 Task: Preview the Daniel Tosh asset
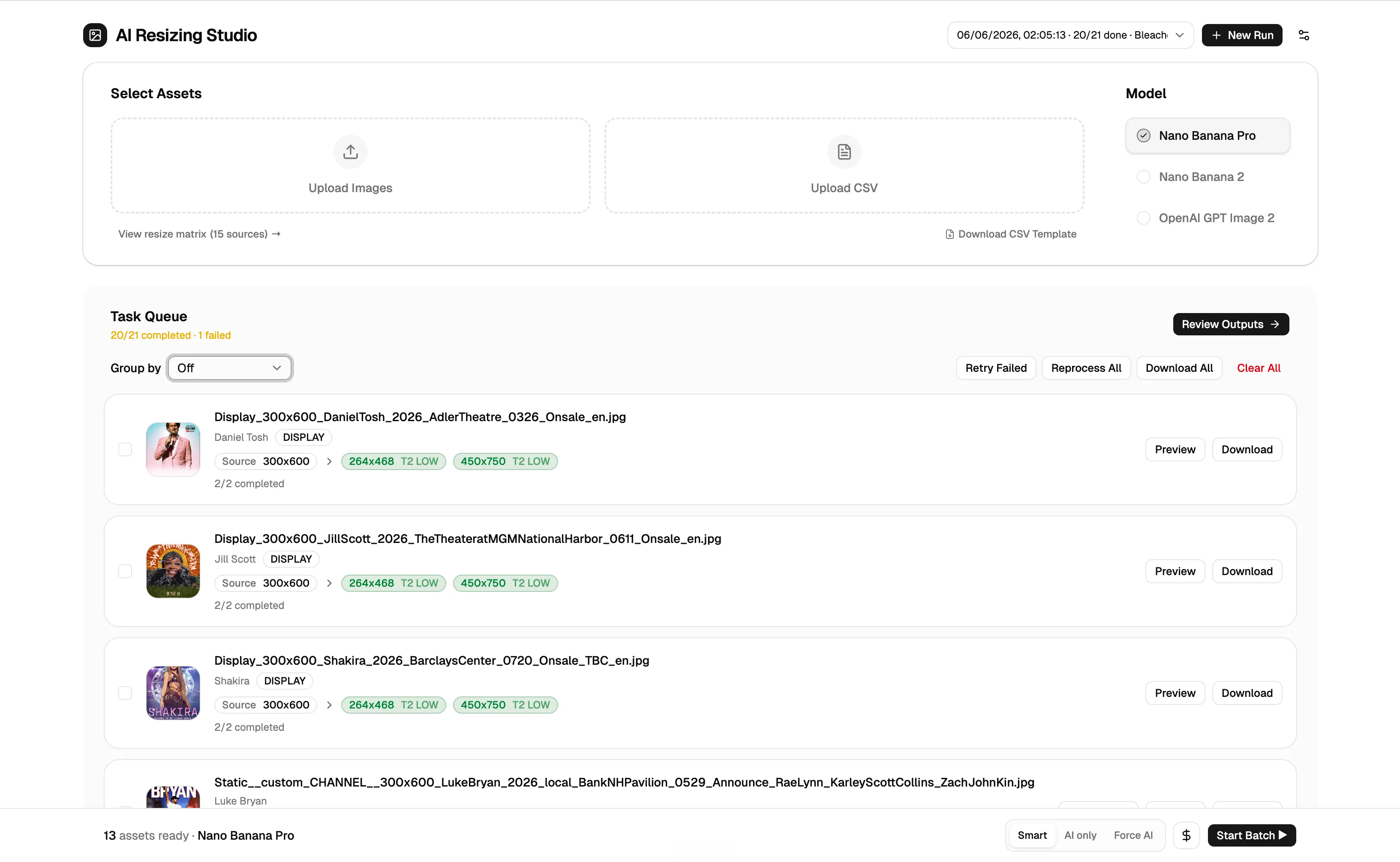1175,449
